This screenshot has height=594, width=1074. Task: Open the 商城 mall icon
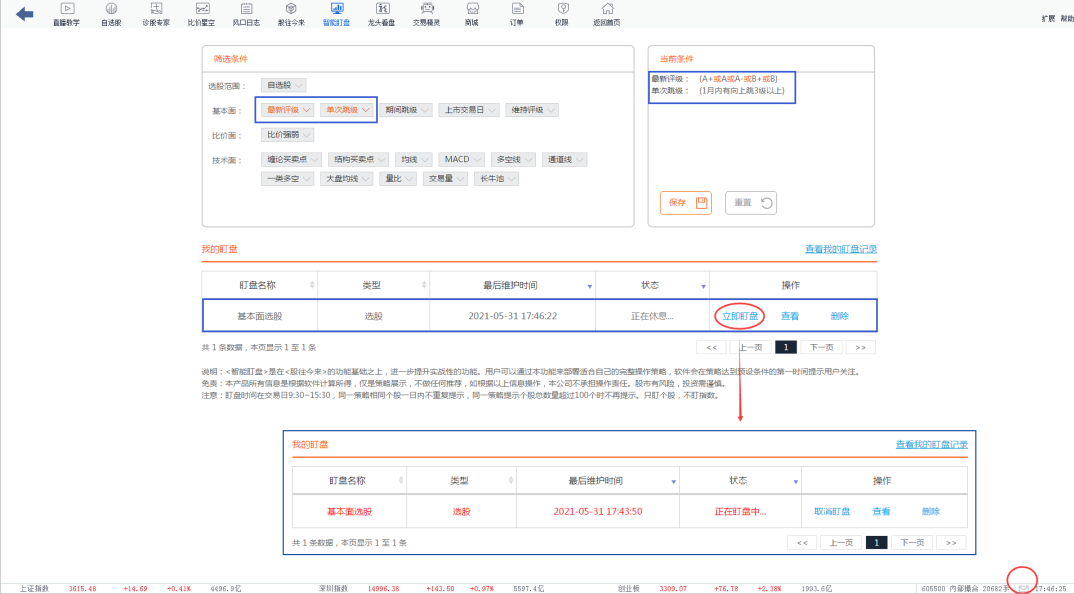pos(471,13)
